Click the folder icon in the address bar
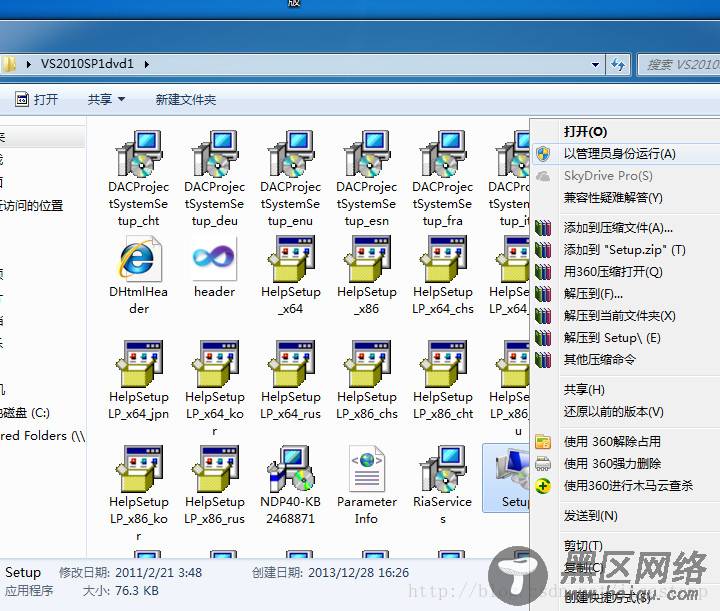This screenshot has height=611, width=720. 9,64
